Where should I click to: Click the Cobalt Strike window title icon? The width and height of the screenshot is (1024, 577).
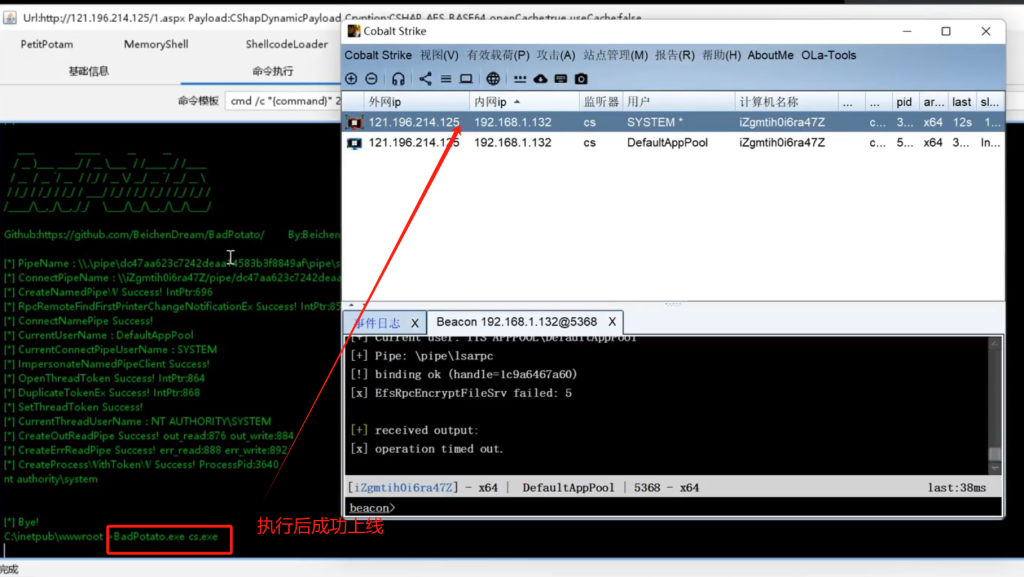click(354, 31)
